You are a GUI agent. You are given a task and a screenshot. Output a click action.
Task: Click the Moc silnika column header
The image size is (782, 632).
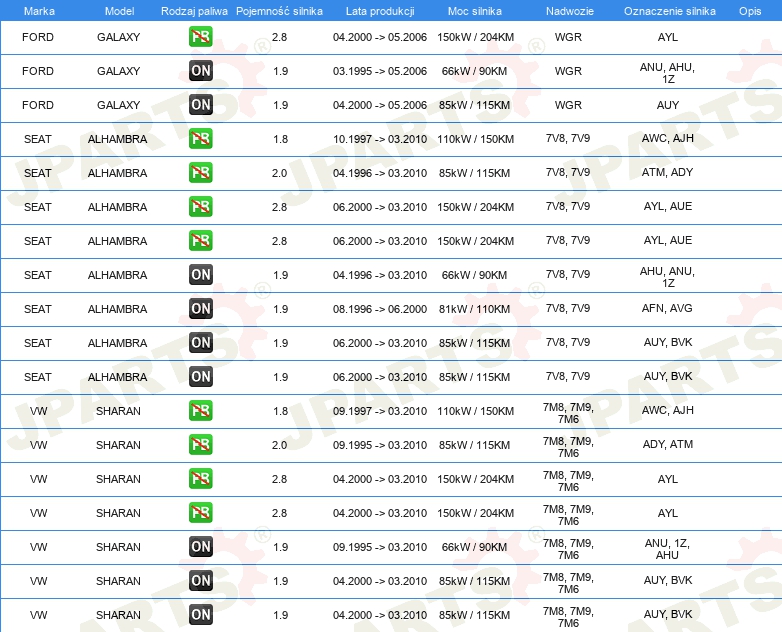(475, 11)
